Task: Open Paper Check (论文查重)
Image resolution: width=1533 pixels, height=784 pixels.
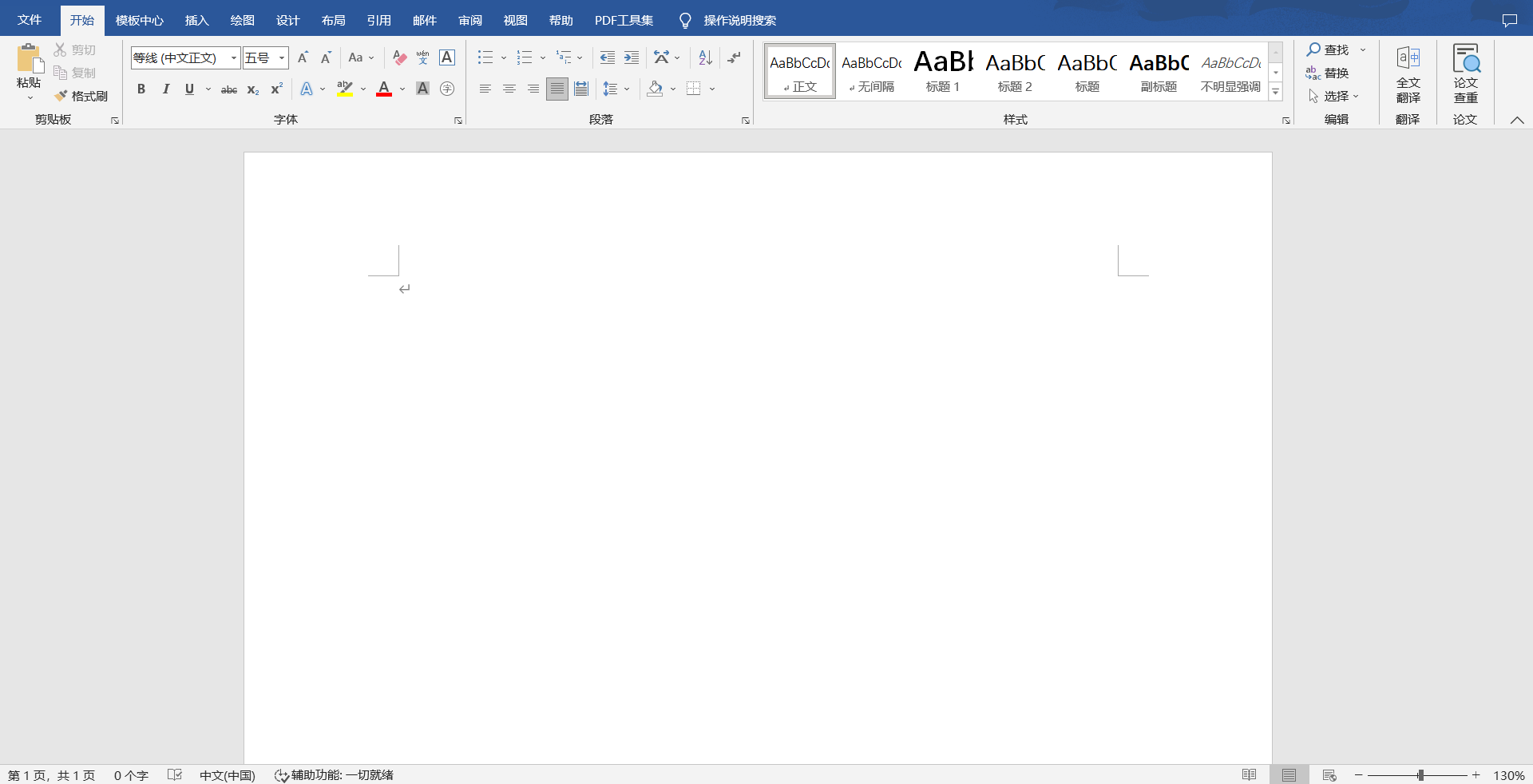Action: pyautogui.click(x=1465, y=74)
